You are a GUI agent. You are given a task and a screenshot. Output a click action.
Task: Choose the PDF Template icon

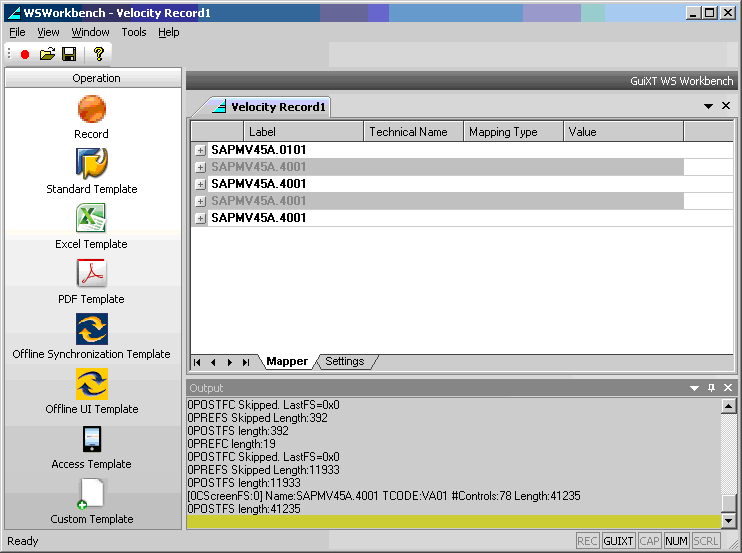pos(92,273)
